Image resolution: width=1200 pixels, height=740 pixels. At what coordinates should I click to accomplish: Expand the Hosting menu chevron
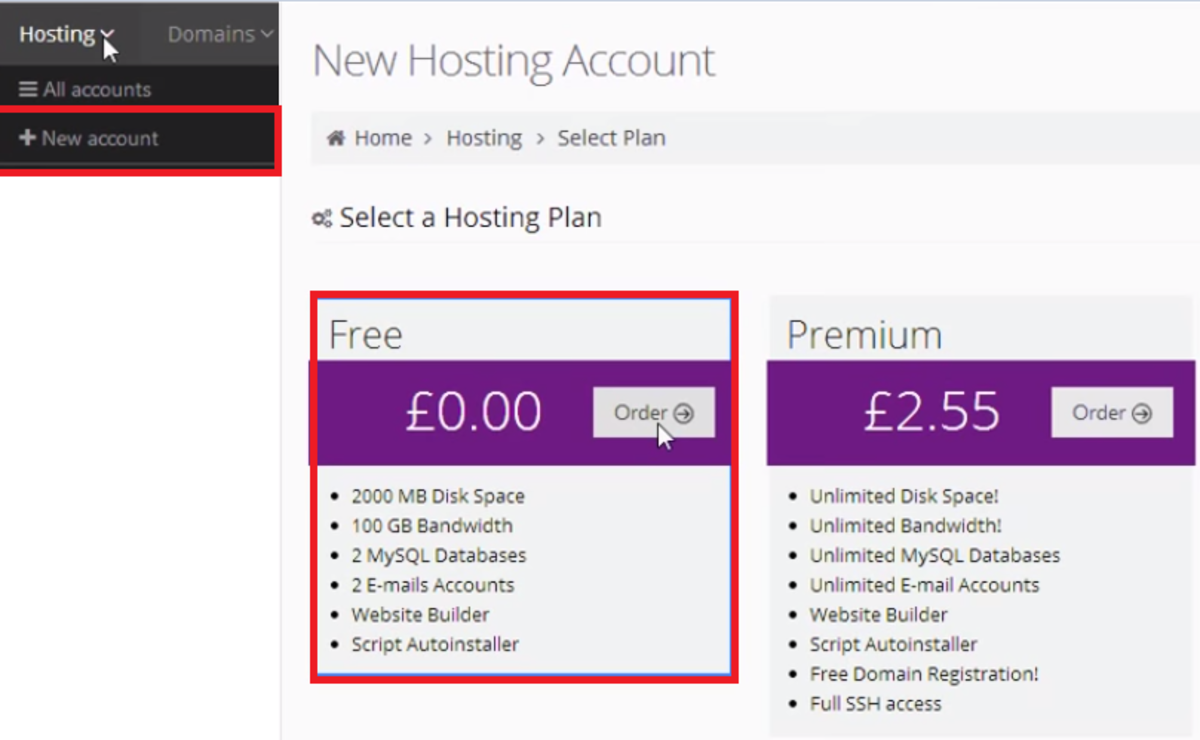coord(105,33)
